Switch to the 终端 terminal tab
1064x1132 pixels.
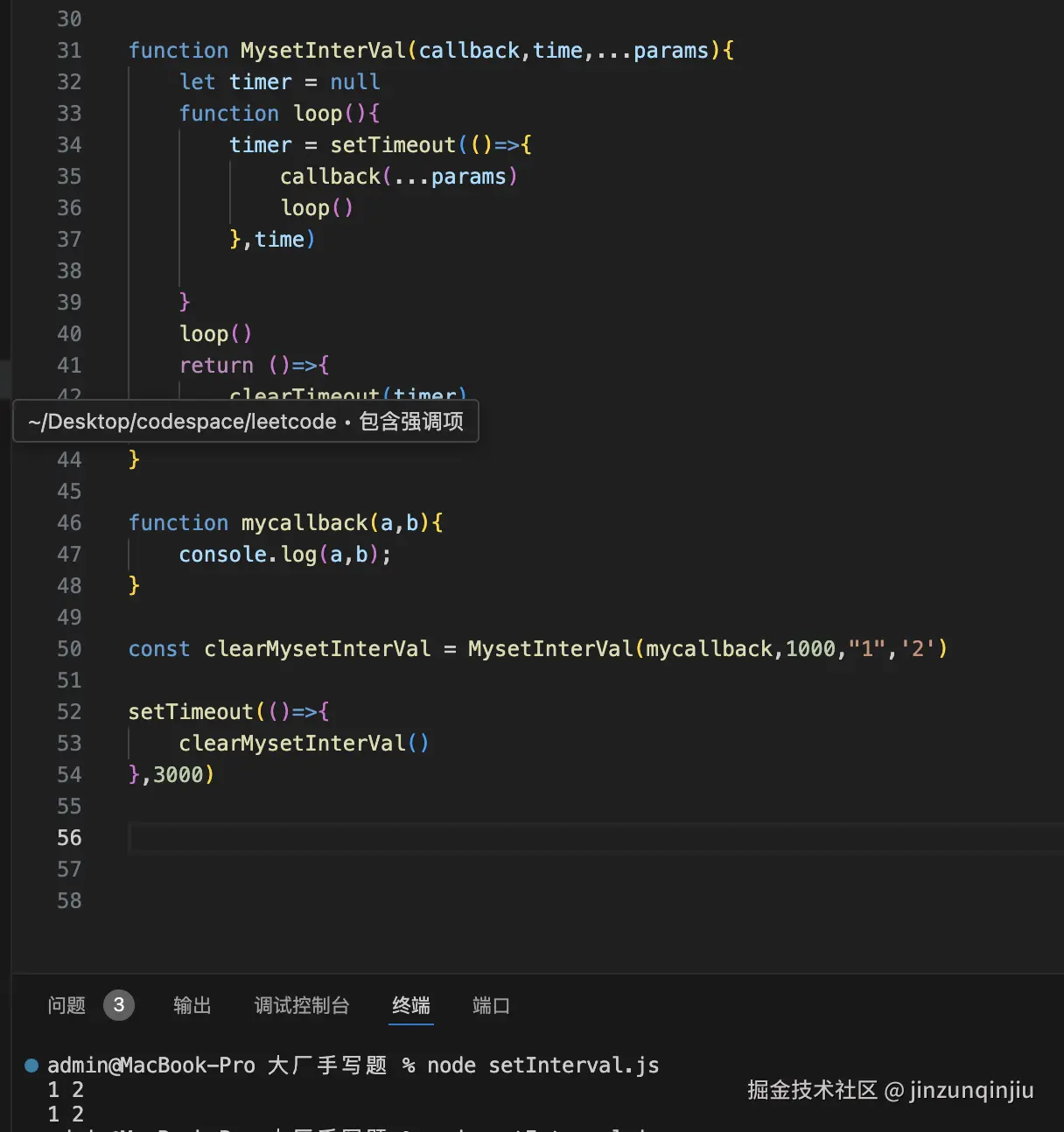(410, 1005)
